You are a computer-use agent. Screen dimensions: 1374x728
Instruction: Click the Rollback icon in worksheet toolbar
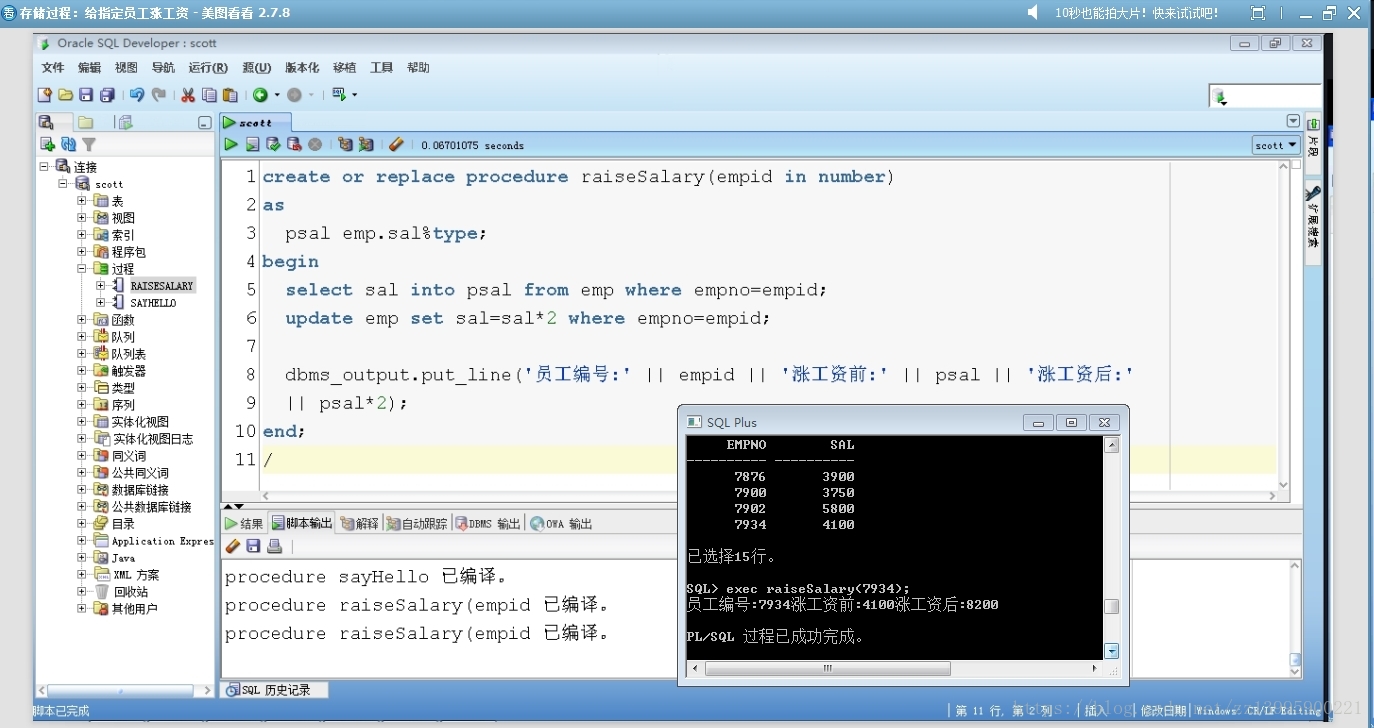(294, 145)
